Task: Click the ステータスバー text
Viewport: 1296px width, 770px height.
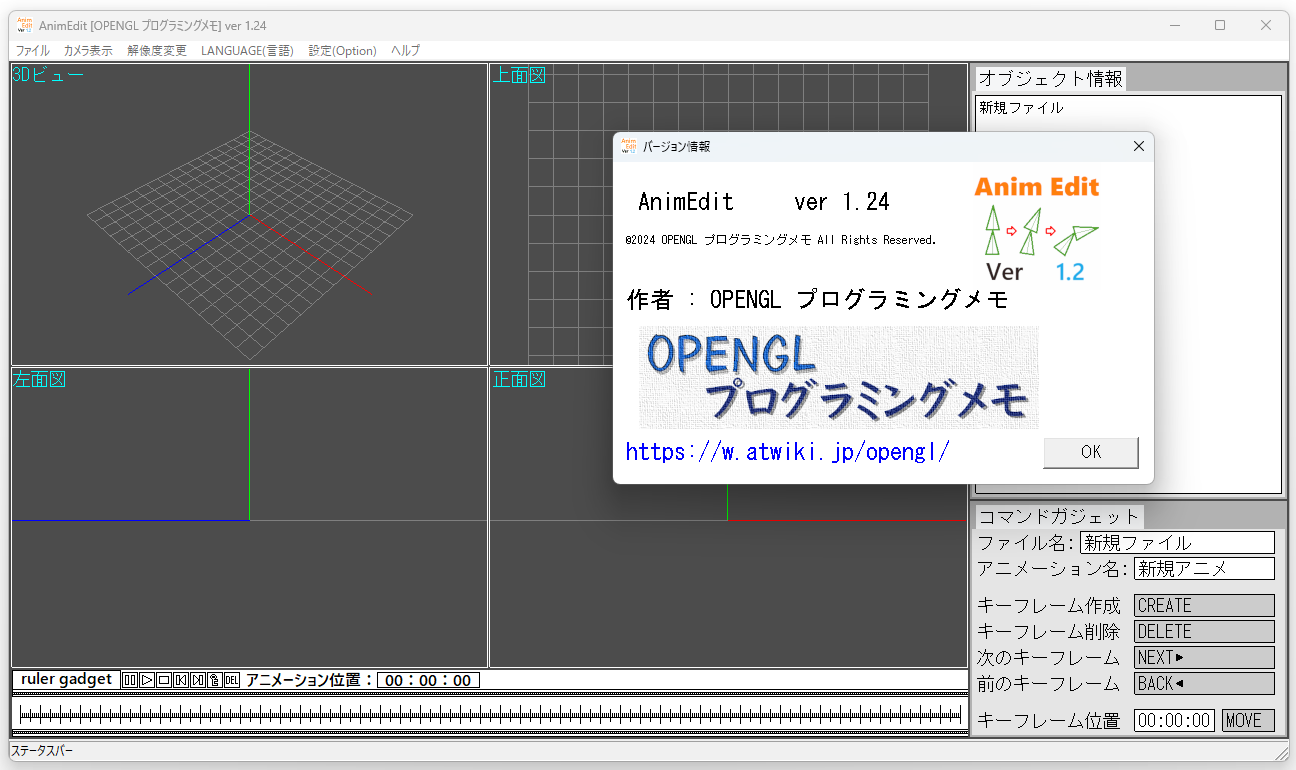Action: (x=42, y=751)
